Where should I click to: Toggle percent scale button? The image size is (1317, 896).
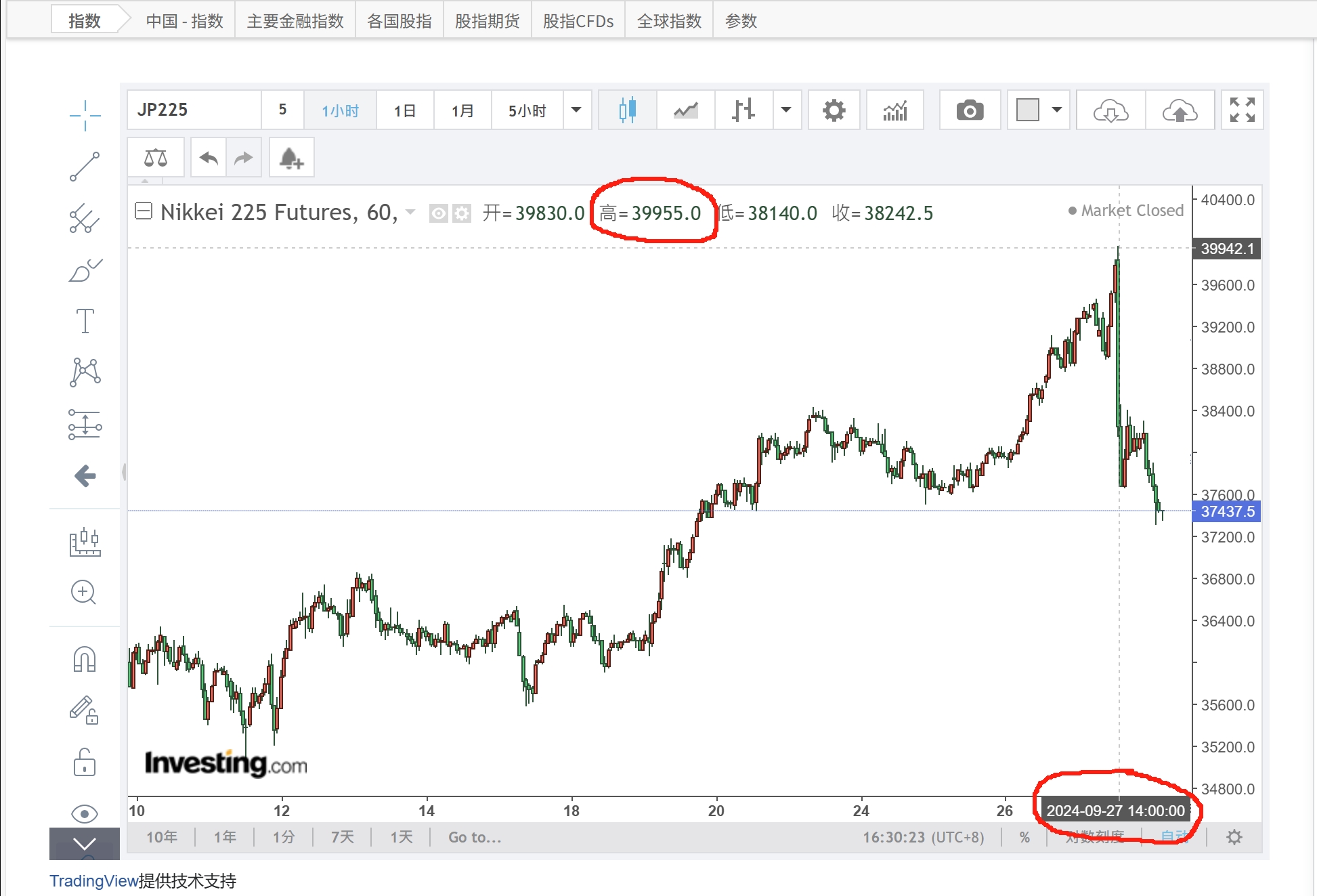(1024, 838)
